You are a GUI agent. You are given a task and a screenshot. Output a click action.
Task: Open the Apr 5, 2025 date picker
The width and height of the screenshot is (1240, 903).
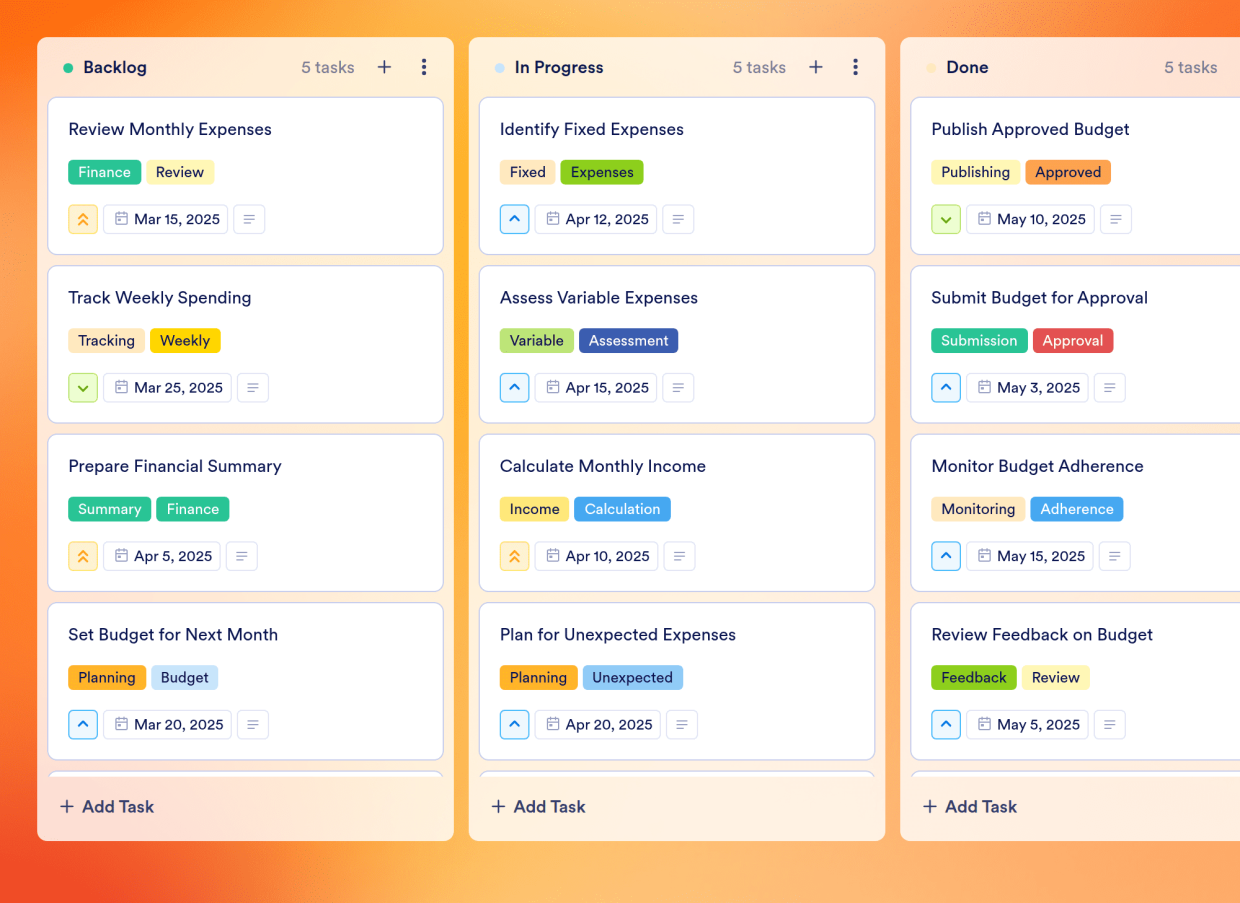coord(162,556)
